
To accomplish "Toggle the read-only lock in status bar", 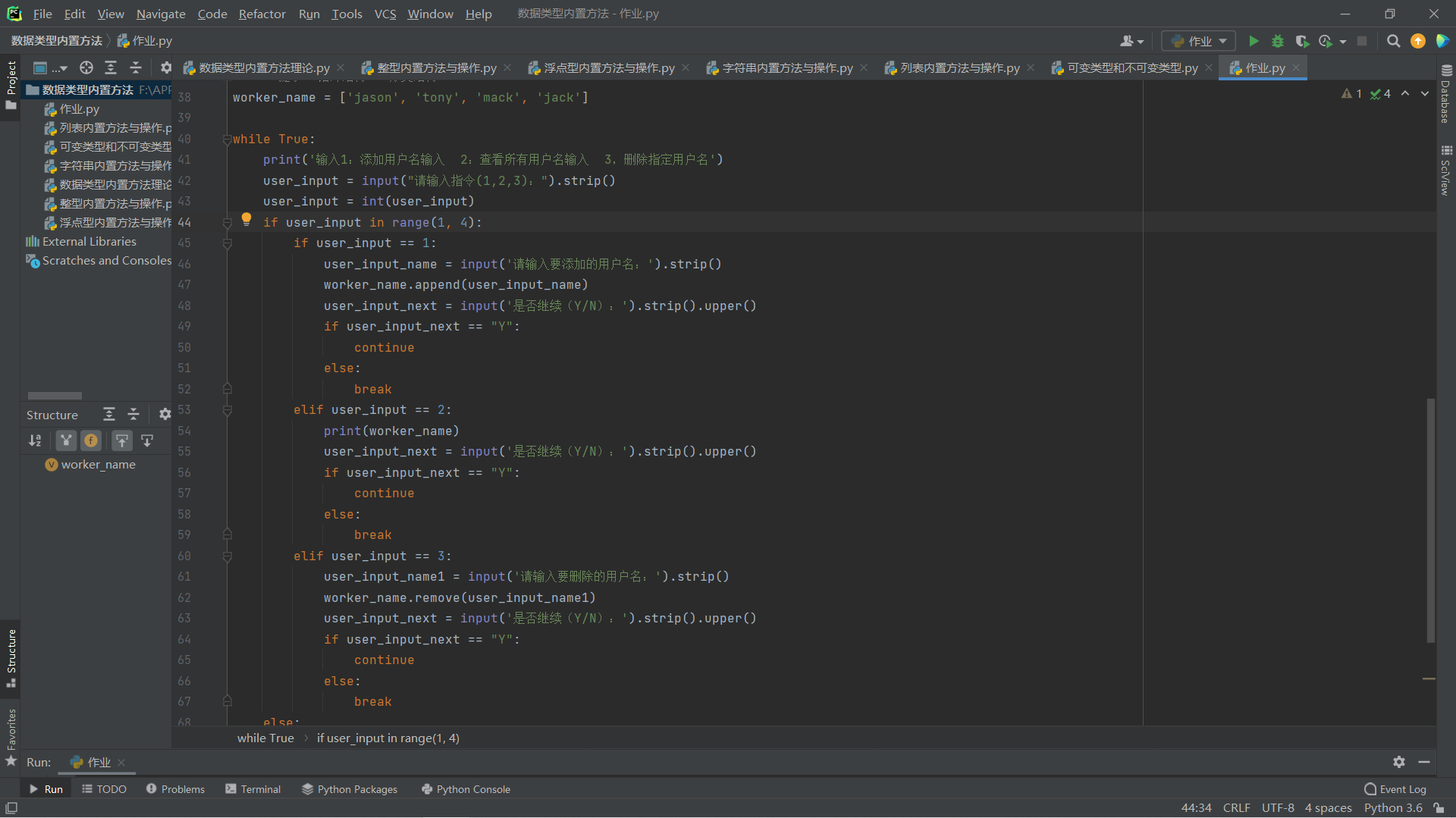I will pyautogui.click(x=1439, y=808).
